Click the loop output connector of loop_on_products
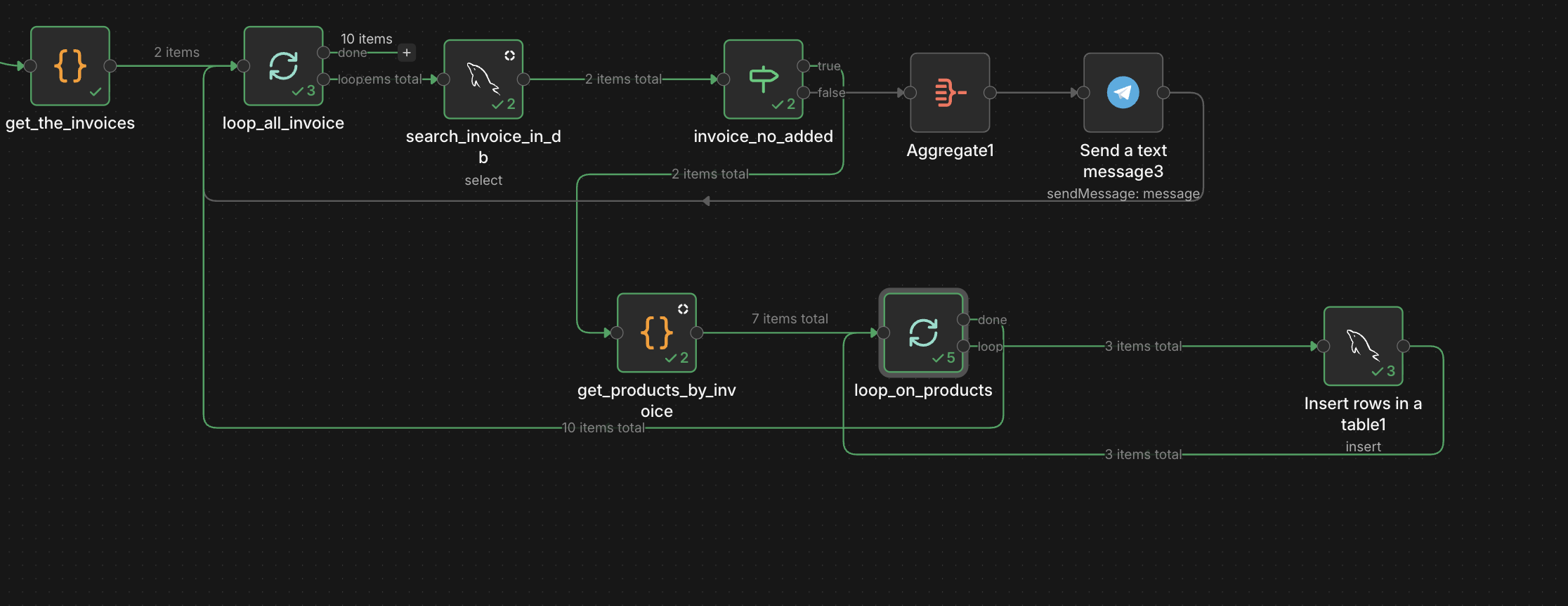Viewport: 1568px width, 606px height. [963, 346]
